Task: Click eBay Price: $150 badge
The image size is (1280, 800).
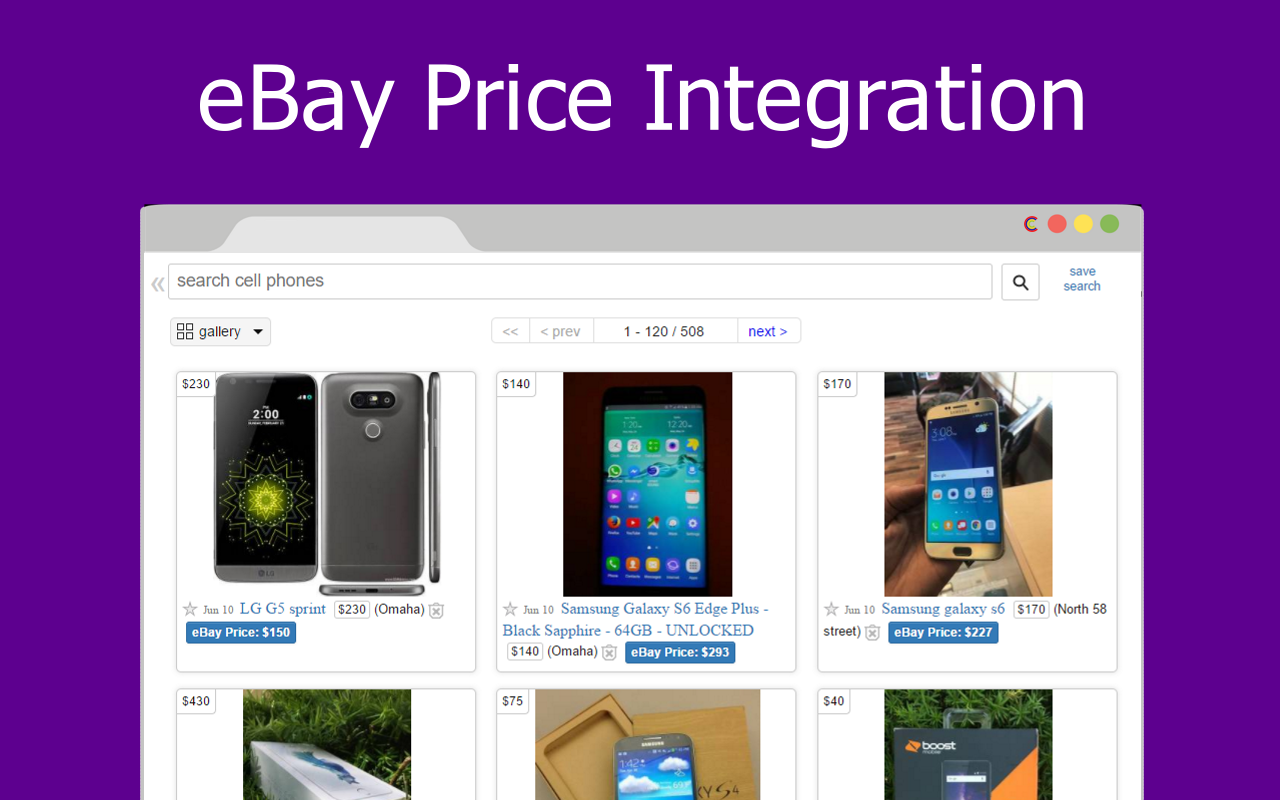Action: [x=241, y=632]
